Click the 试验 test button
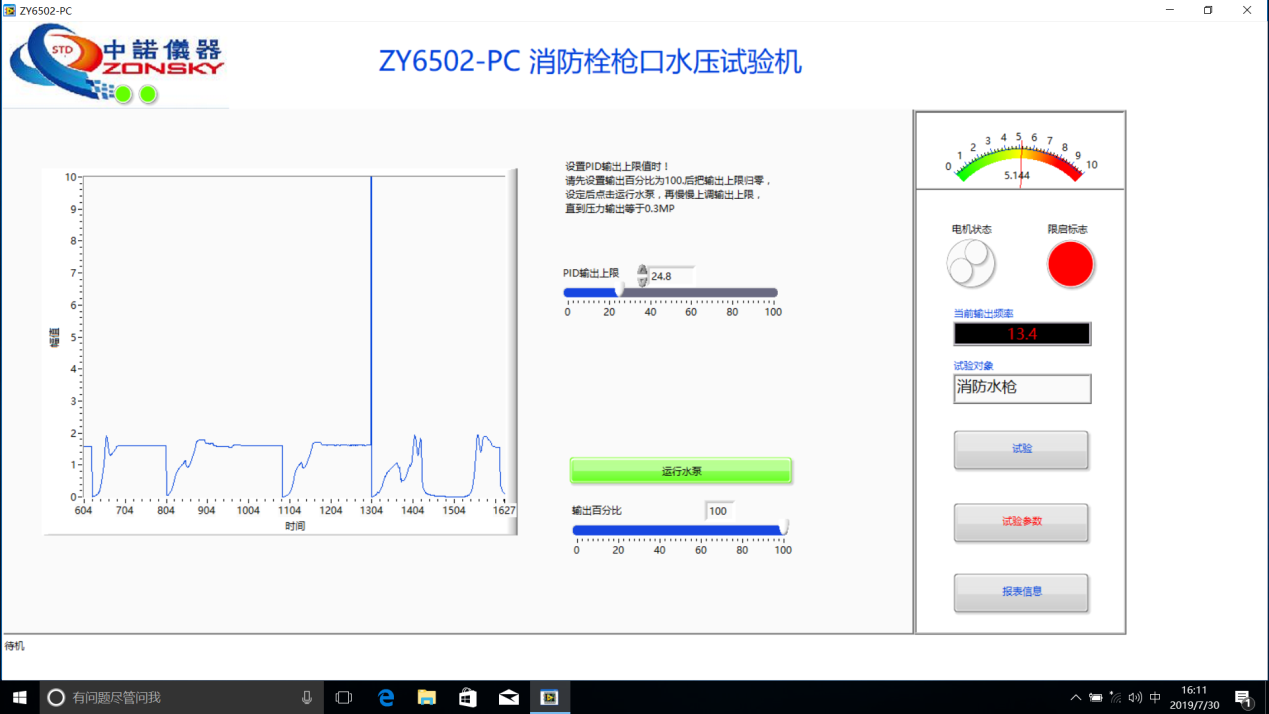1269x714 pixels. tap(1020, 449)
